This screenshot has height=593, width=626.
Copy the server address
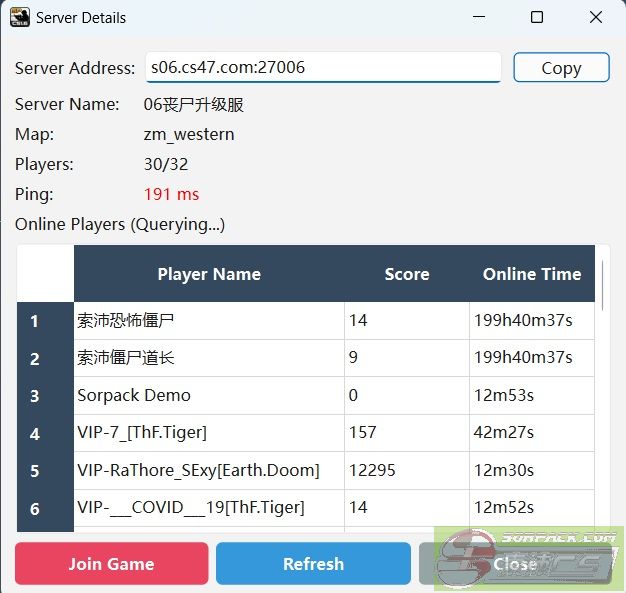pyautogui.click(x=561, y=68)
